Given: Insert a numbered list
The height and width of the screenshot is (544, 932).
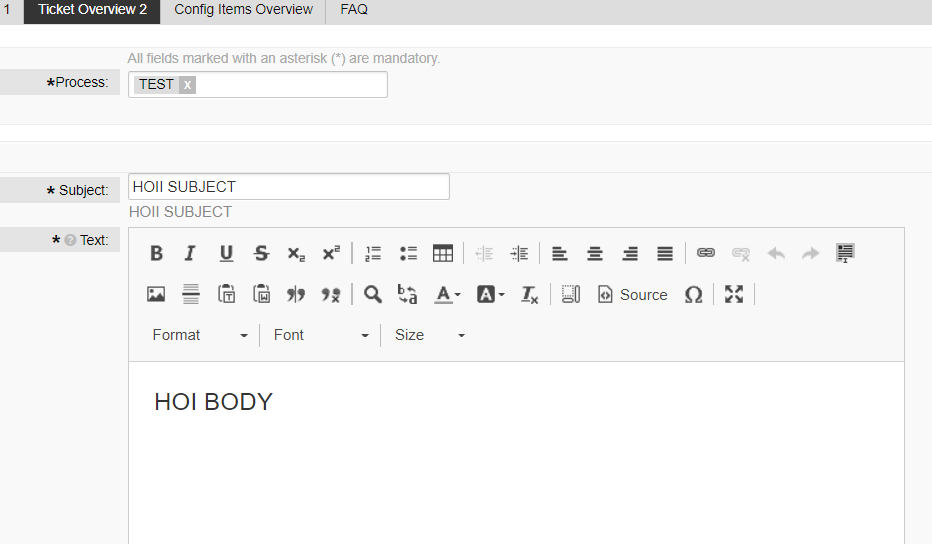Looking at the screenshot, I should pos(373,253).
